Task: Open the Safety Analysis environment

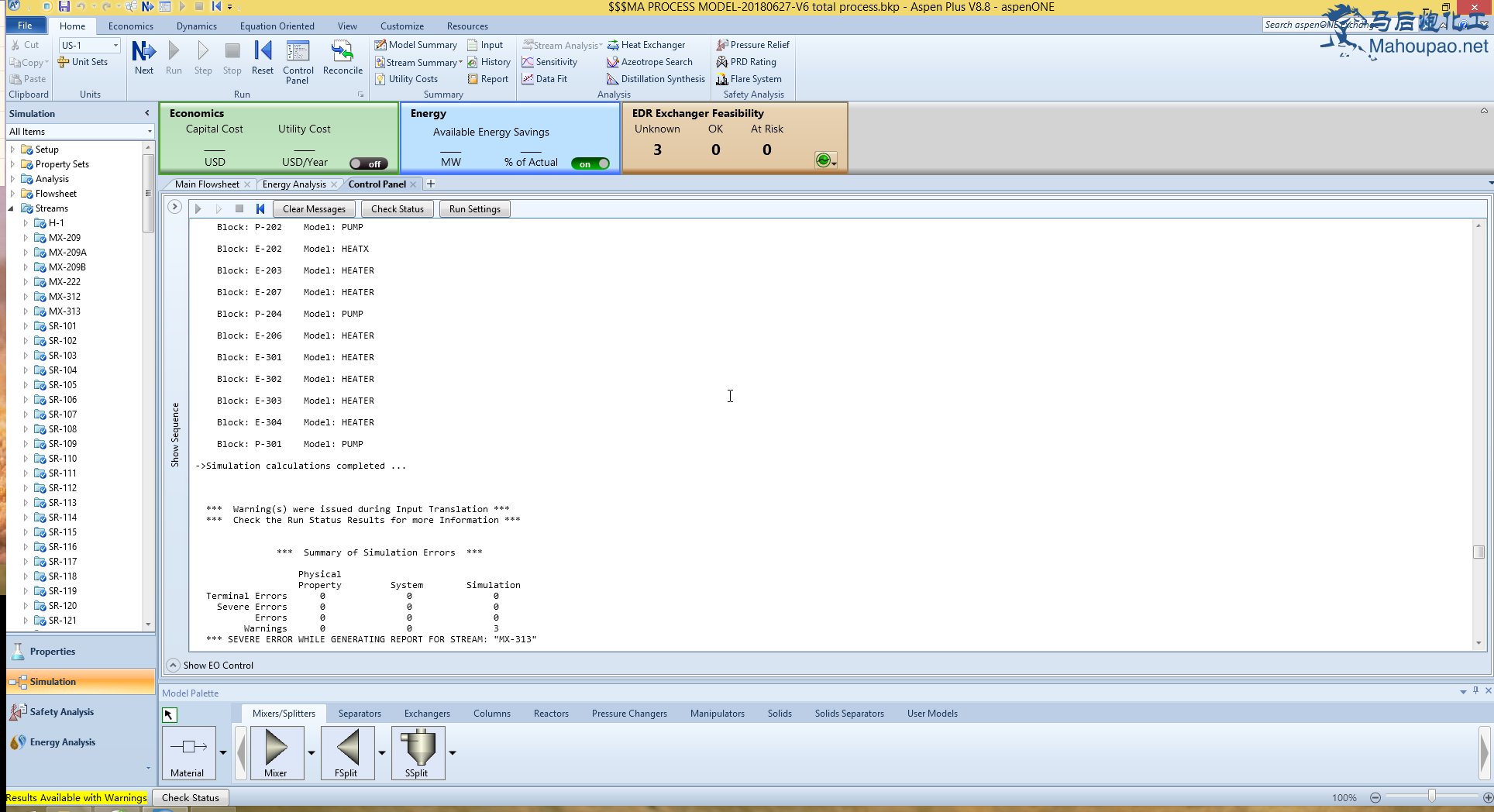Action: click(x=81, y=712)
